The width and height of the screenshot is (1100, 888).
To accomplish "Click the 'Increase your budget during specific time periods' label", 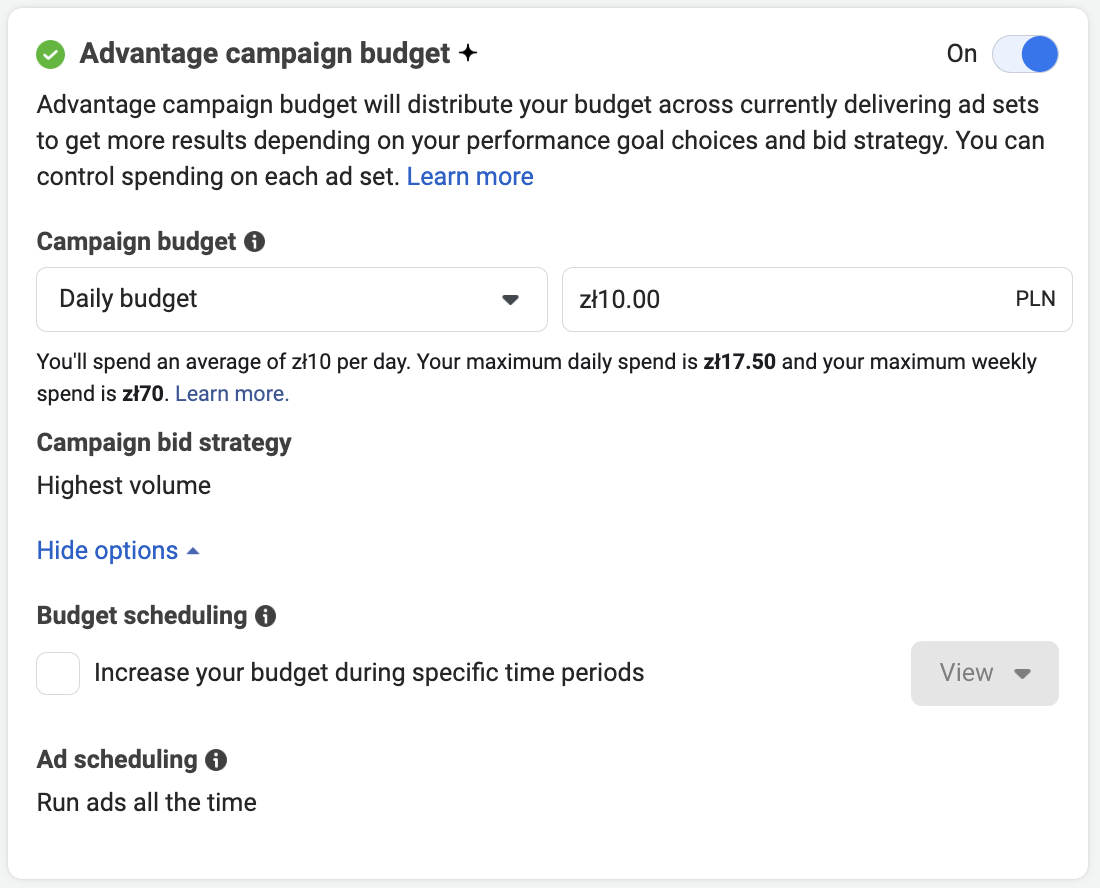I will coord(369,673).
